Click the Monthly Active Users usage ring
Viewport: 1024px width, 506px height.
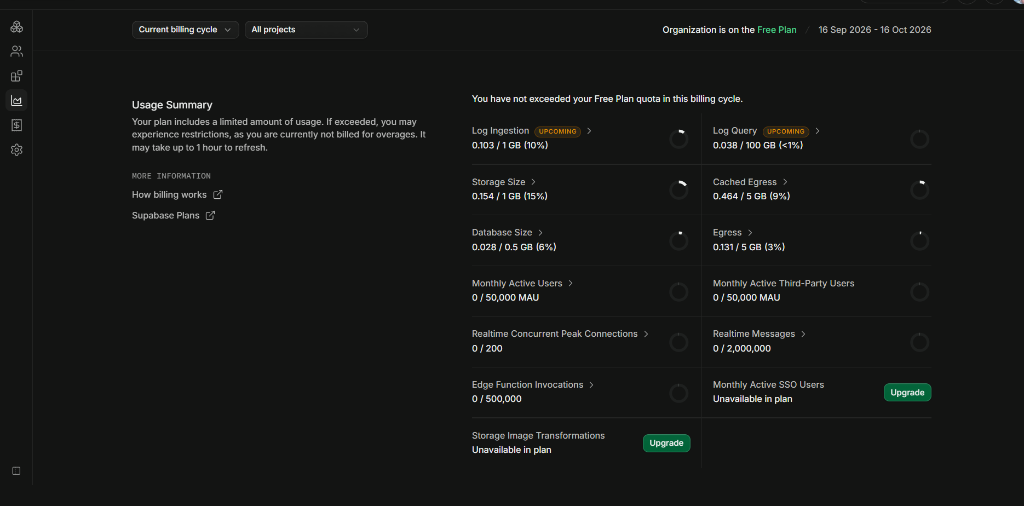point(679,291)
